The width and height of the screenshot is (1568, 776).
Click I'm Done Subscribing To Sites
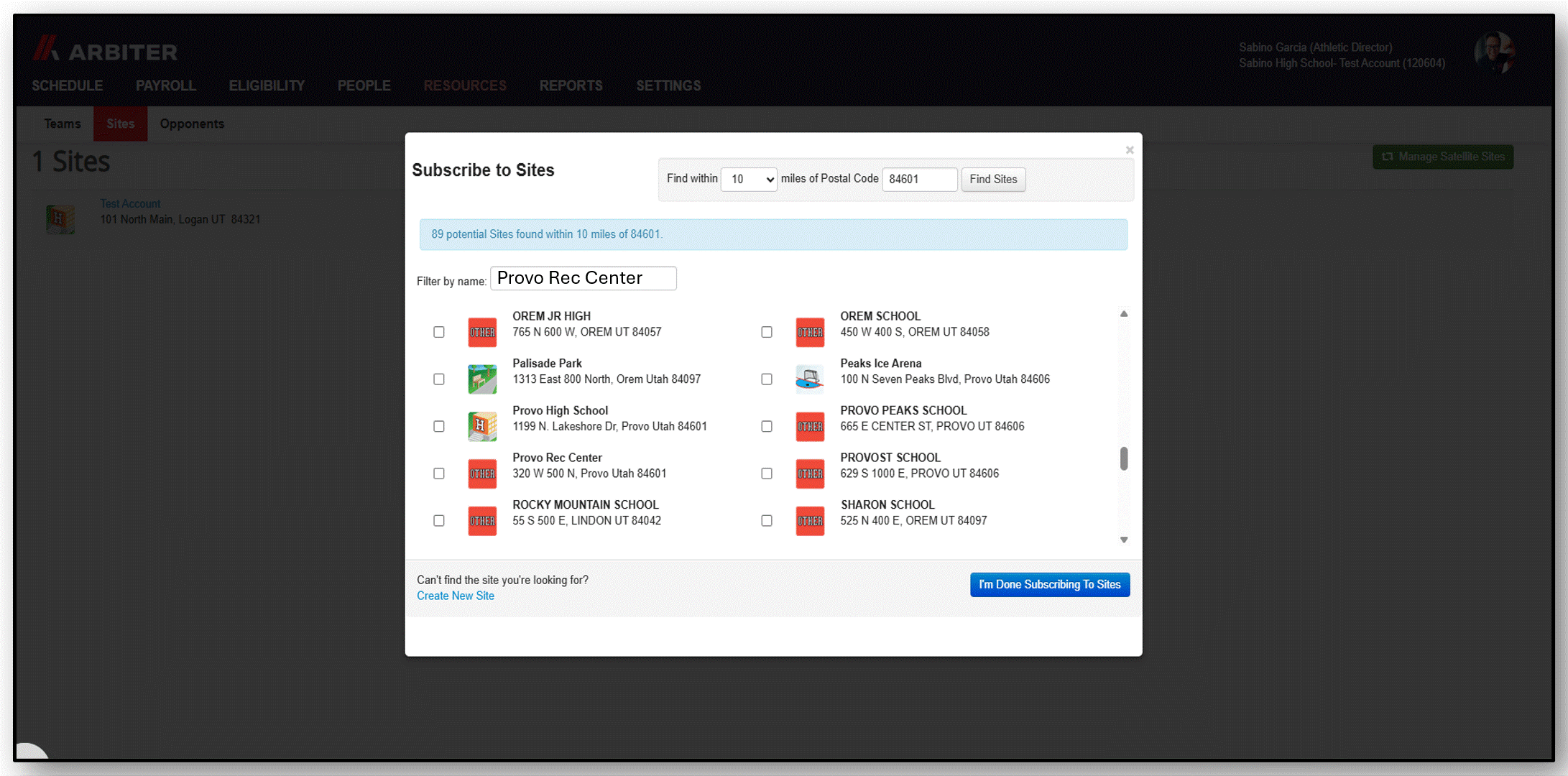[x=1050, y=585]
